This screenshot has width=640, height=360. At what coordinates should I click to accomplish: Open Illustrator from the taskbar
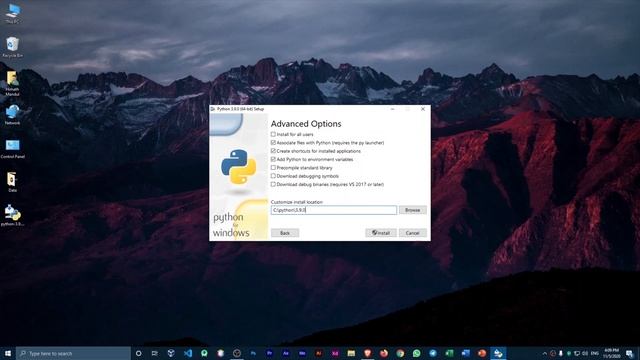(x=318, y=353)
